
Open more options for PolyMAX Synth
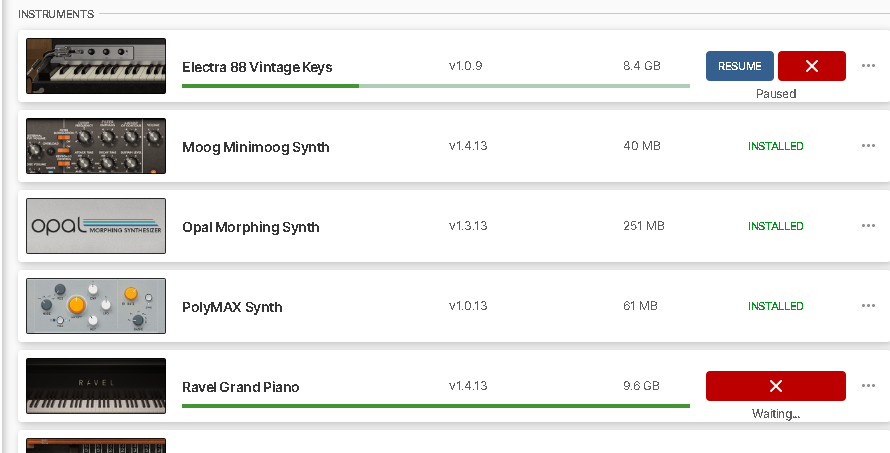pyautogui.click(x=868, y=306)
